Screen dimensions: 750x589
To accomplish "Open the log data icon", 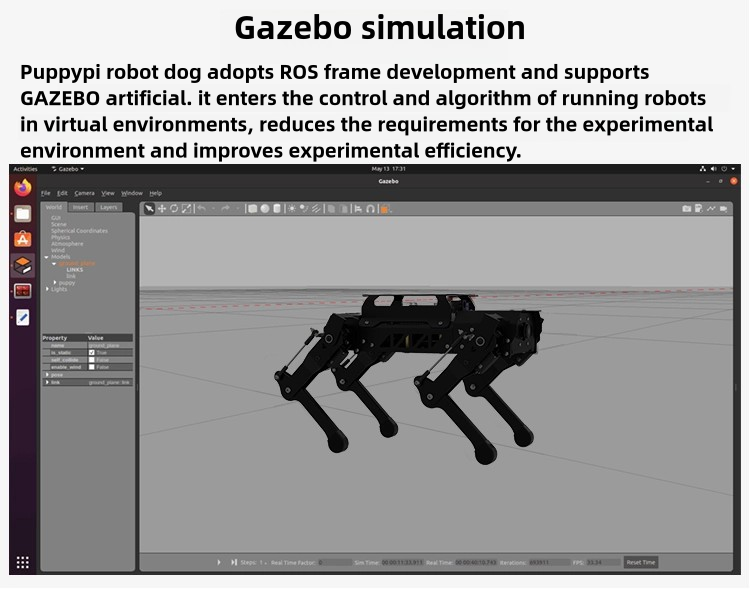I will [x=699, y=209].
